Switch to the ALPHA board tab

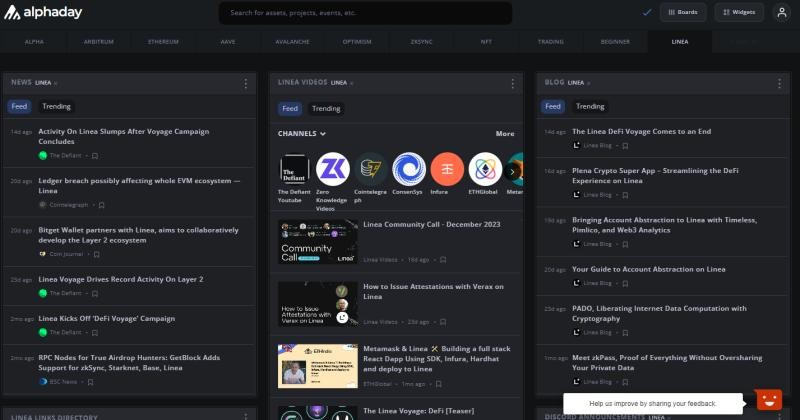click(x=34, y=42)
